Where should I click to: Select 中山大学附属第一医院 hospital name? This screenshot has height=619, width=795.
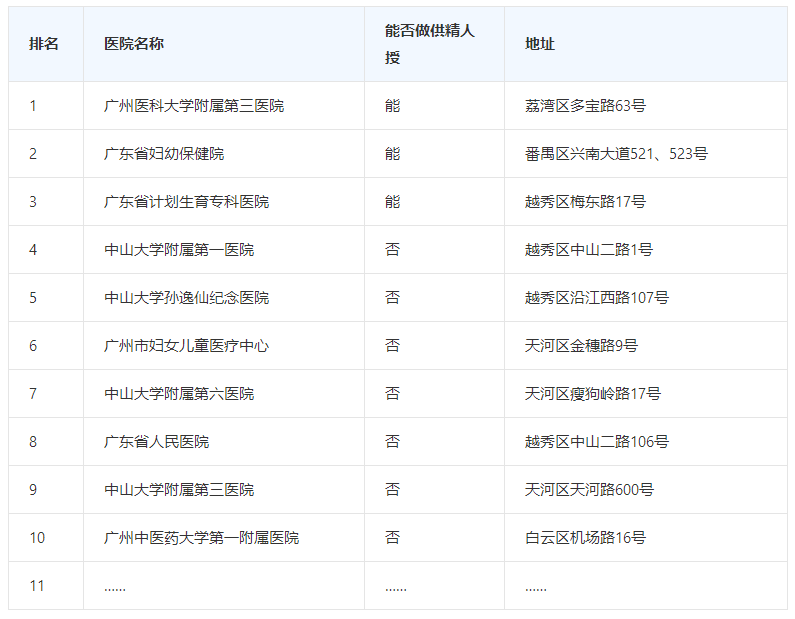[179, 250]
